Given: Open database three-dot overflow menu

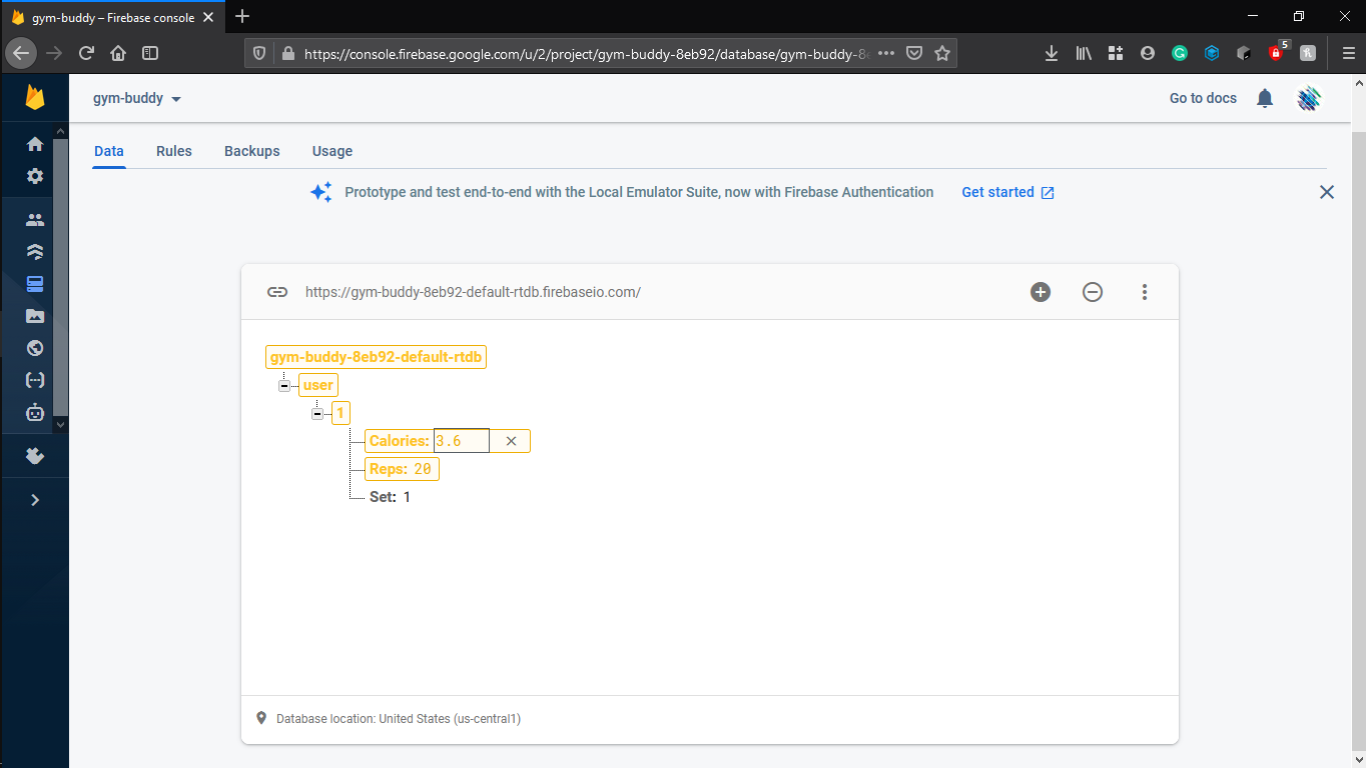Looking at the screenshot, I should click(x=1145, y=292).
